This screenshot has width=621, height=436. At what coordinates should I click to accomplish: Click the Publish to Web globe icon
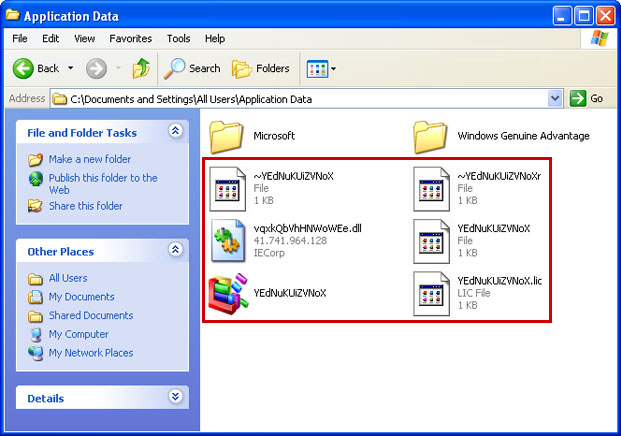pyautogui.click(x=36, y=179)
